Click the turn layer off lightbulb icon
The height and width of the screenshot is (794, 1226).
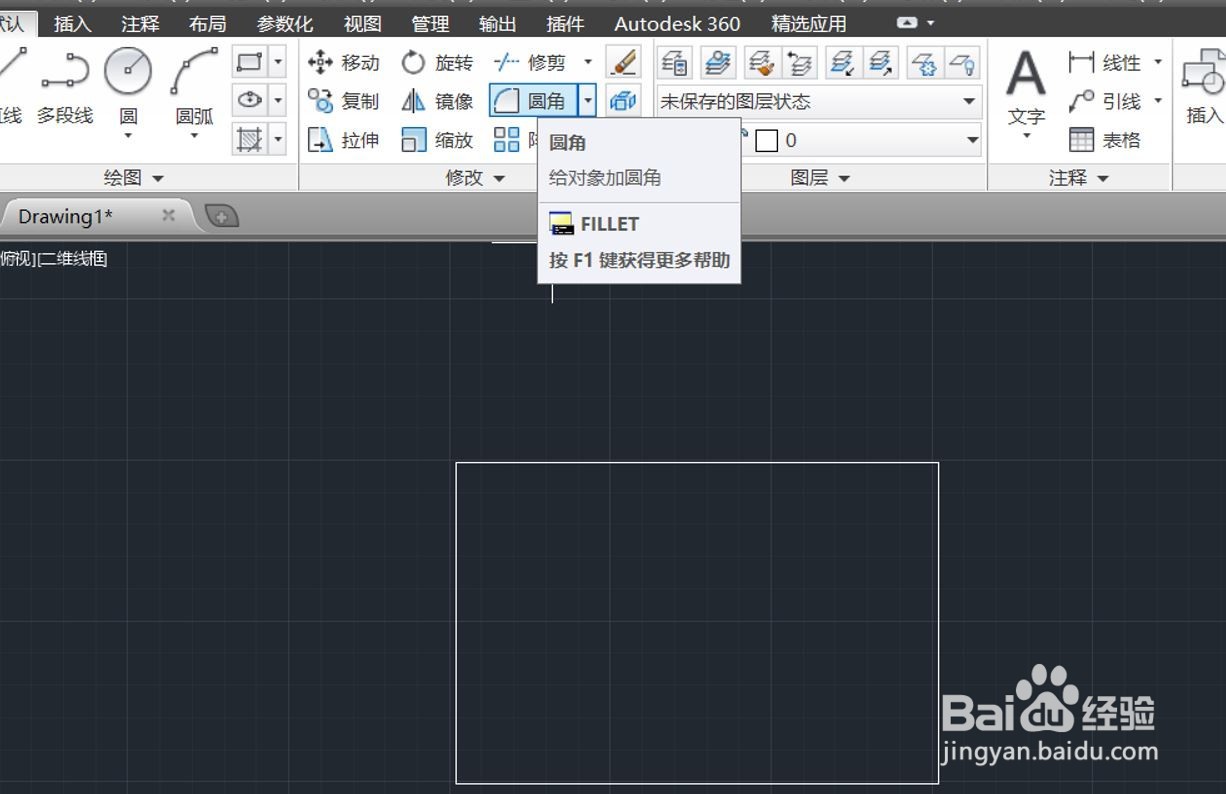pyautogui.click(x=961, y=63)
